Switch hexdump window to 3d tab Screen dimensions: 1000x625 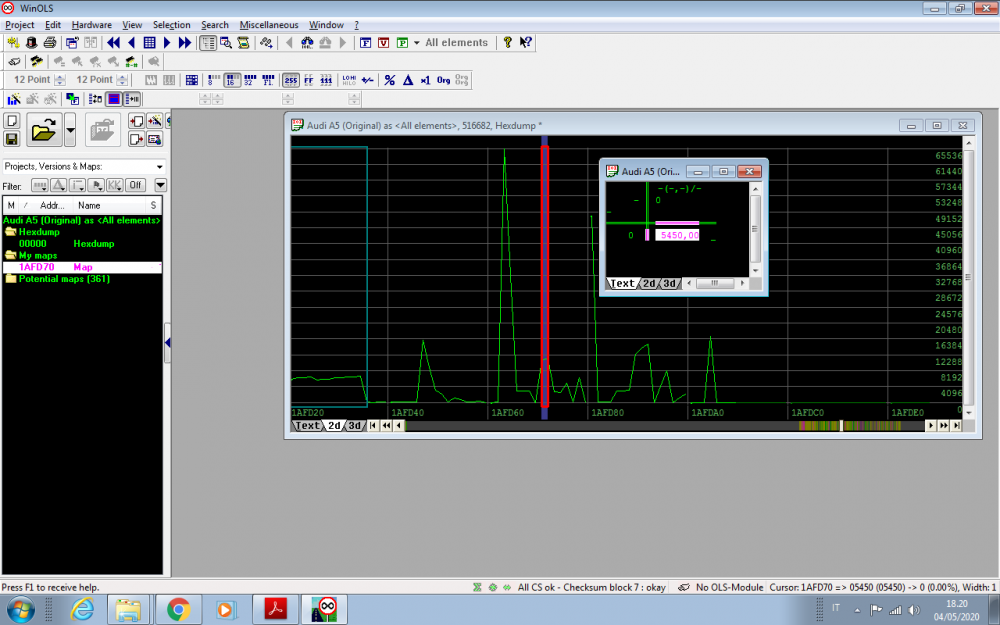355,425
